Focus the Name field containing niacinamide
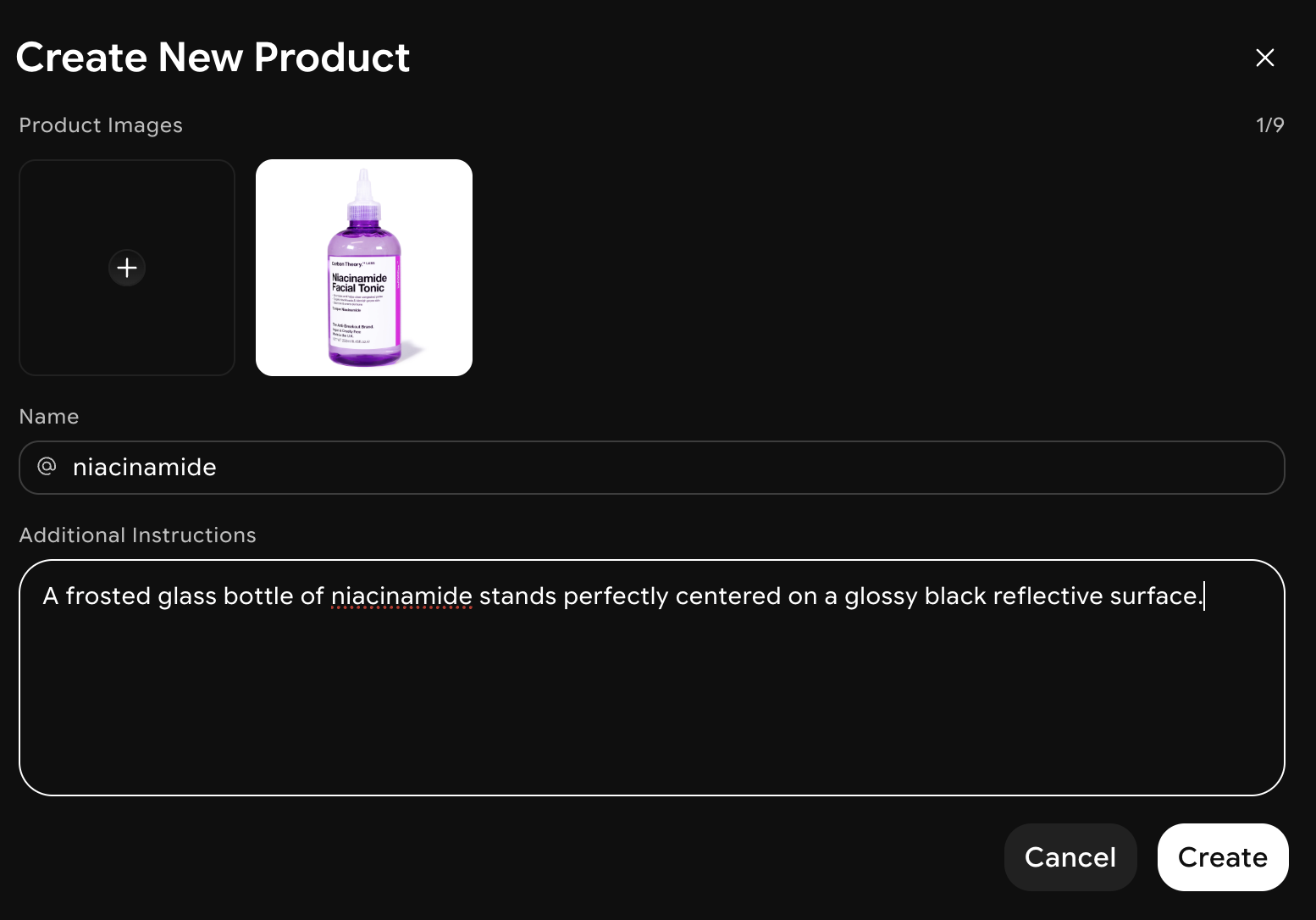The height and width of the screenshot is (920, 1316). click(652, 468)
